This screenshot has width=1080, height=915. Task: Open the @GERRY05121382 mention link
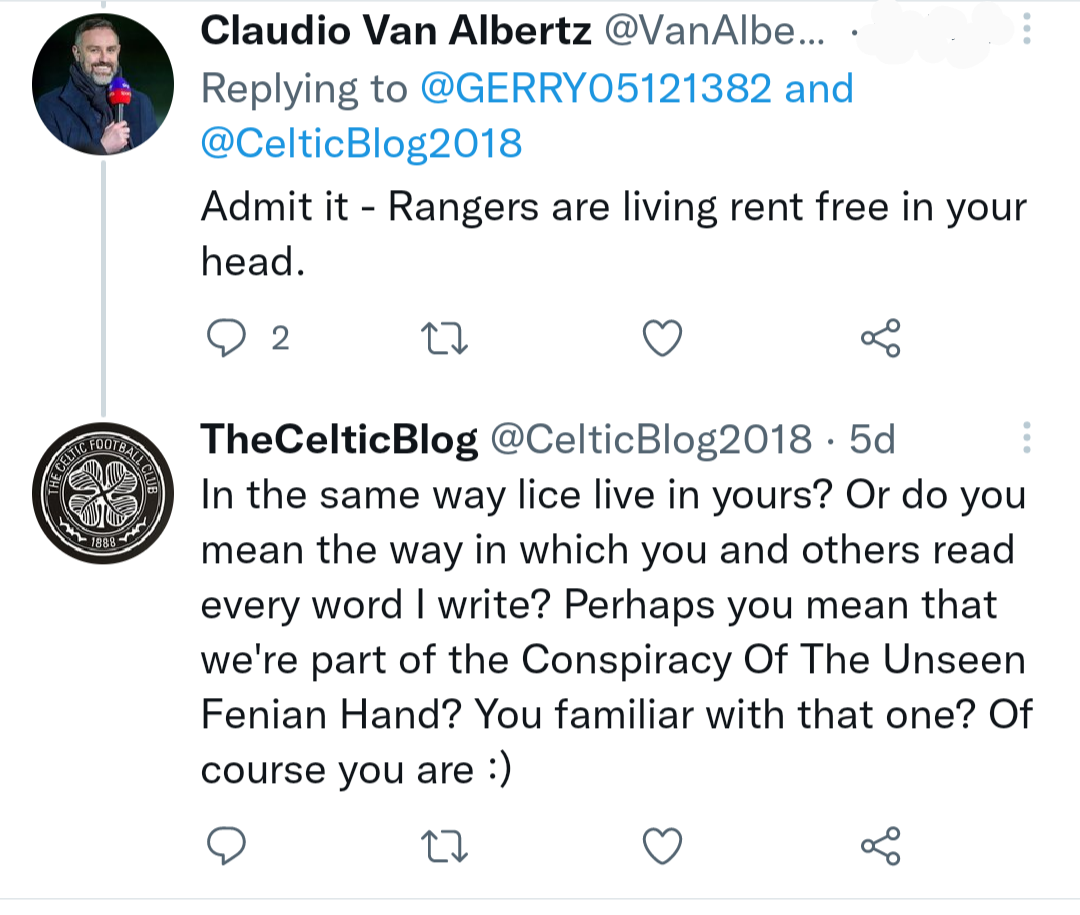coord(596,89)
